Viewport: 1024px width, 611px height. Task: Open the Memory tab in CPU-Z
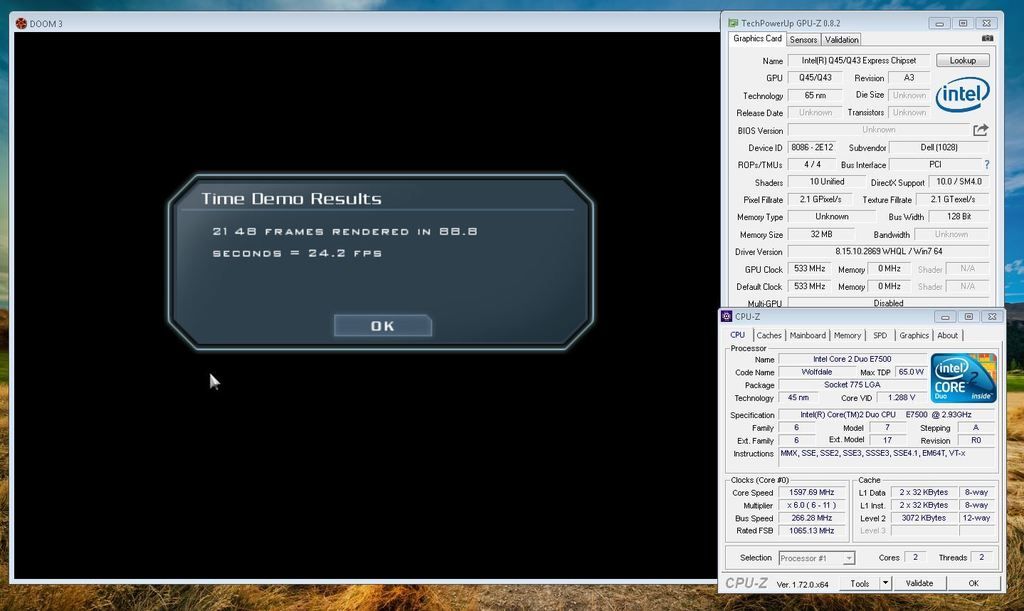(x=847, y=336)
